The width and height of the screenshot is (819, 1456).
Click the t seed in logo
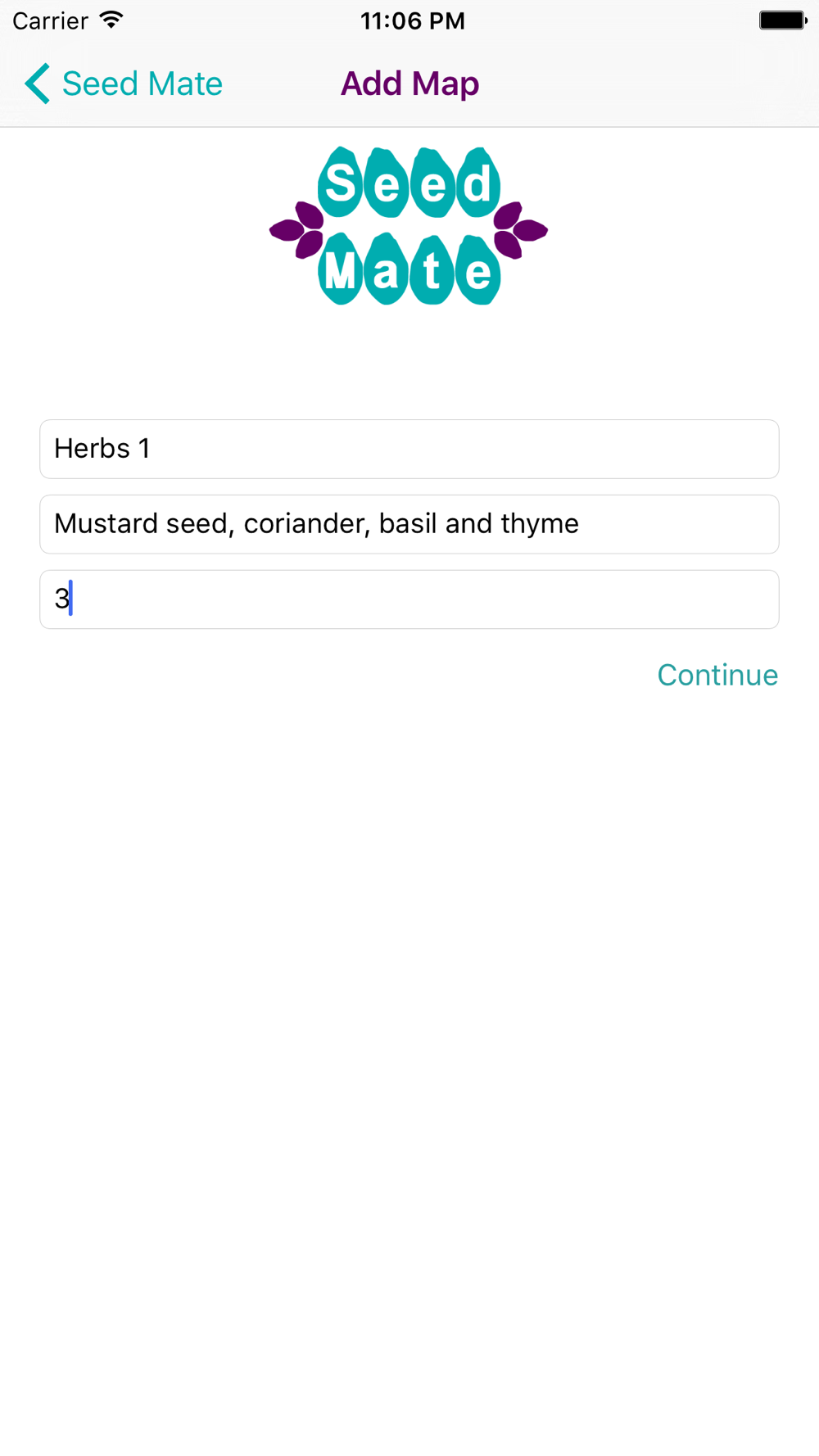(432, 269)
